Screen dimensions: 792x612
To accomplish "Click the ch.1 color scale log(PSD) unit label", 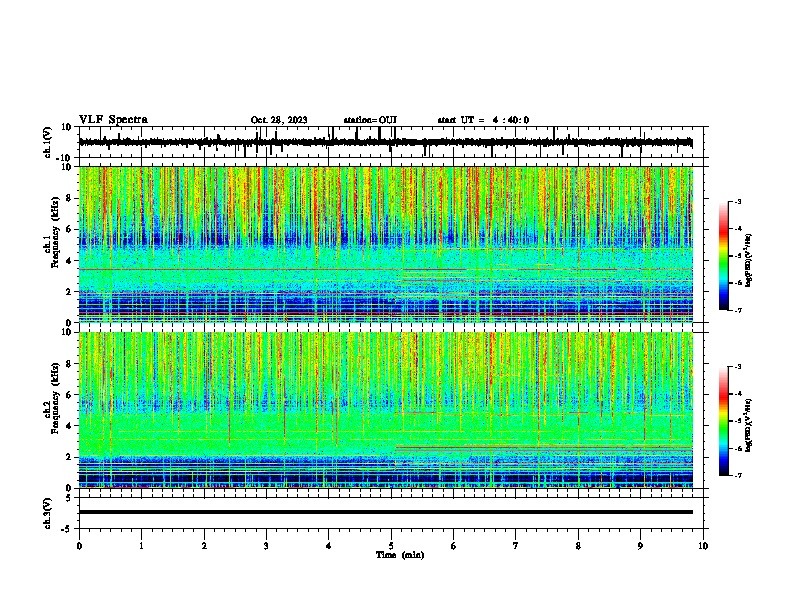I will point(749,261).
